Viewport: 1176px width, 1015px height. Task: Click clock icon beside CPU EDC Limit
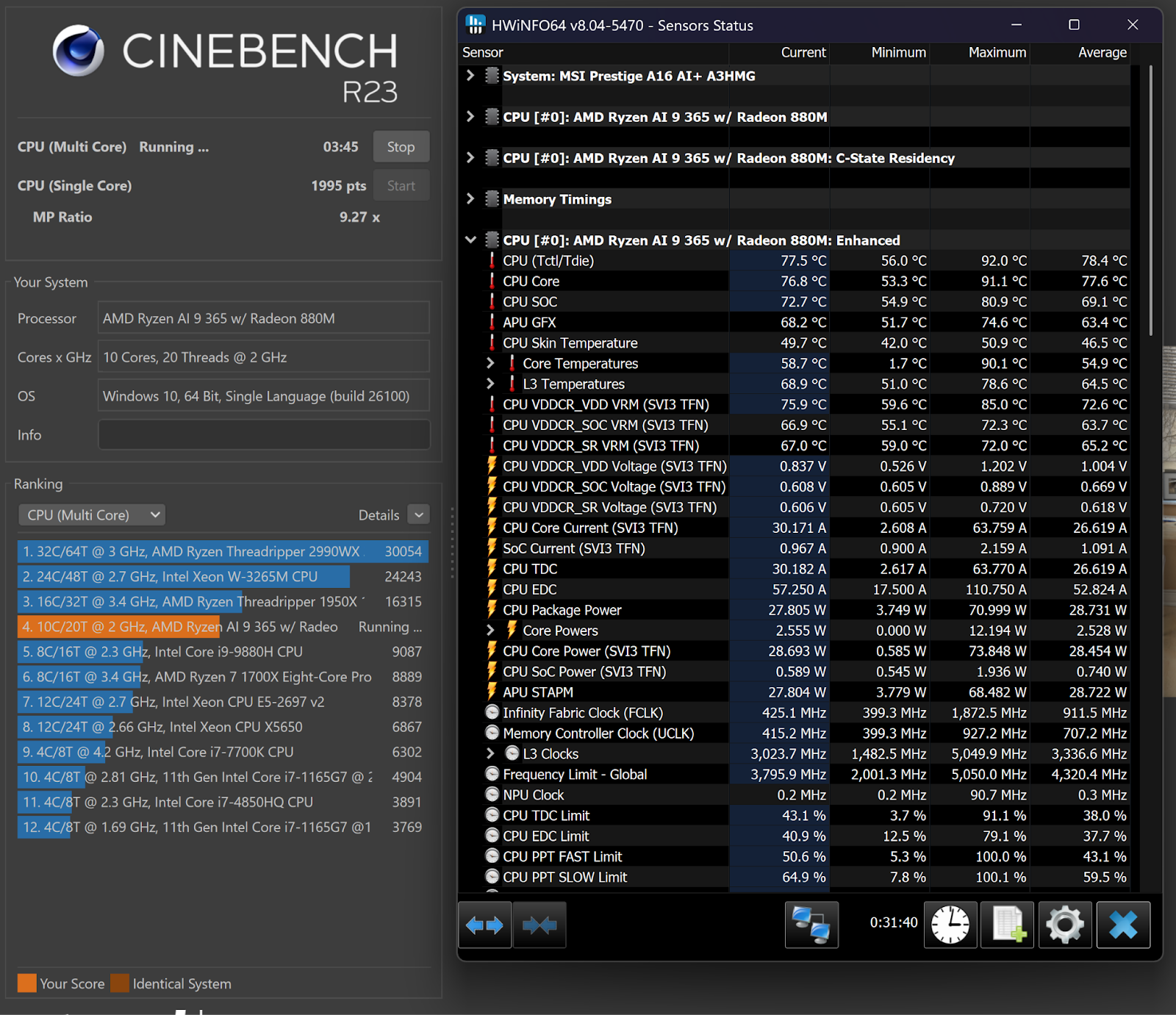pyautogui.click(x=492, y=836)
